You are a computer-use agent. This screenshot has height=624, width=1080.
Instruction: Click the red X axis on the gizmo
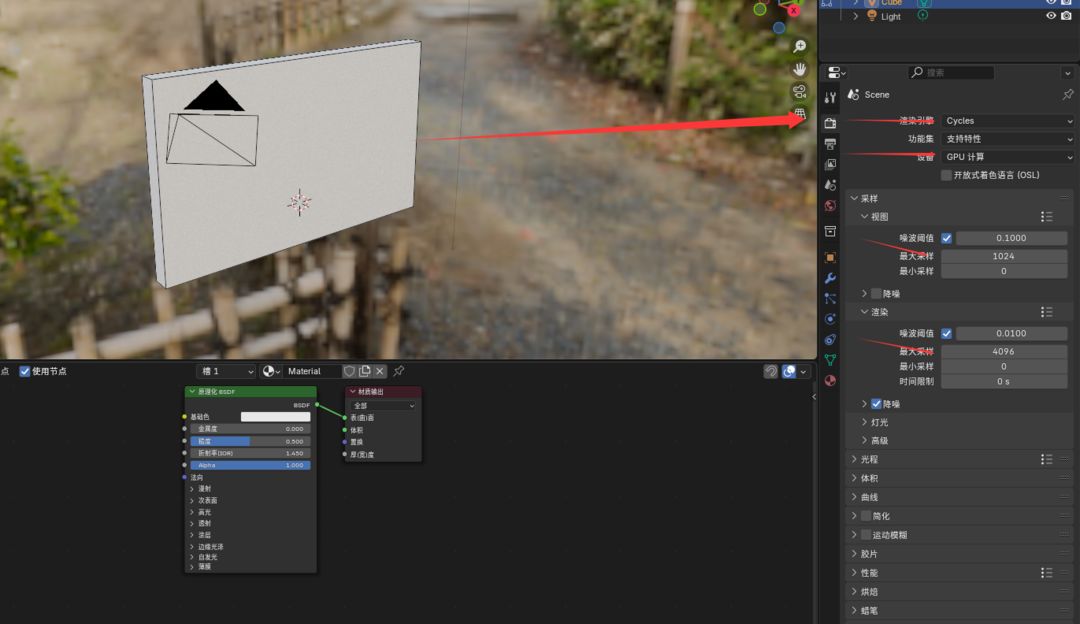(793, 10)
